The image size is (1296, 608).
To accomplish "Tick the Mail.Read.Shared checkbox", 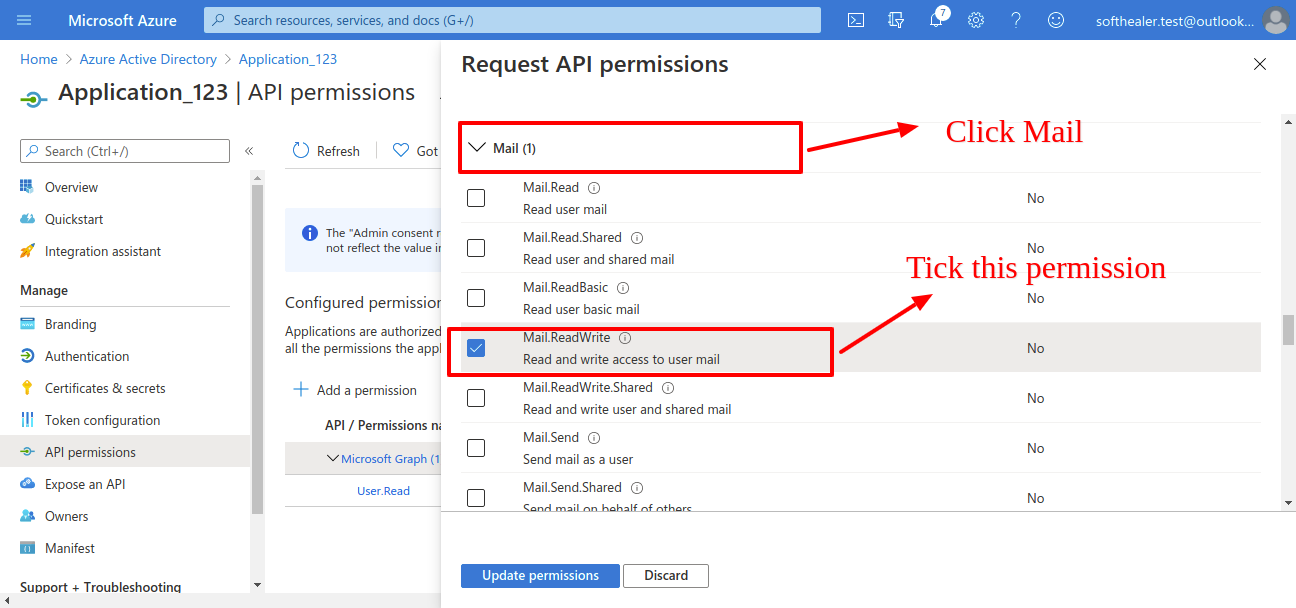I will (476, 248).
